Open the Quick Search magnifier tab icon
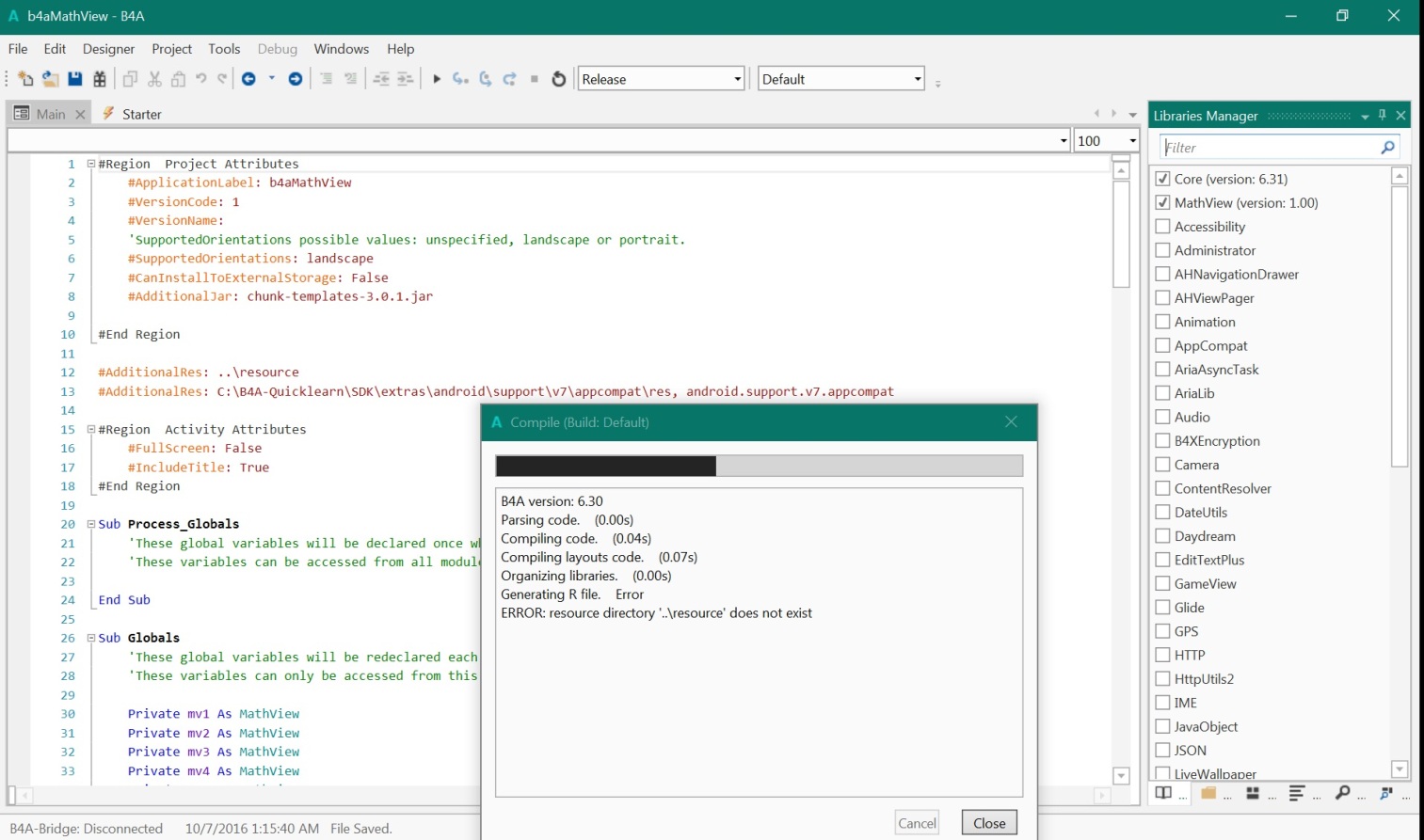The height and width of the screenshot is (840, 1424). [1342, 793]
